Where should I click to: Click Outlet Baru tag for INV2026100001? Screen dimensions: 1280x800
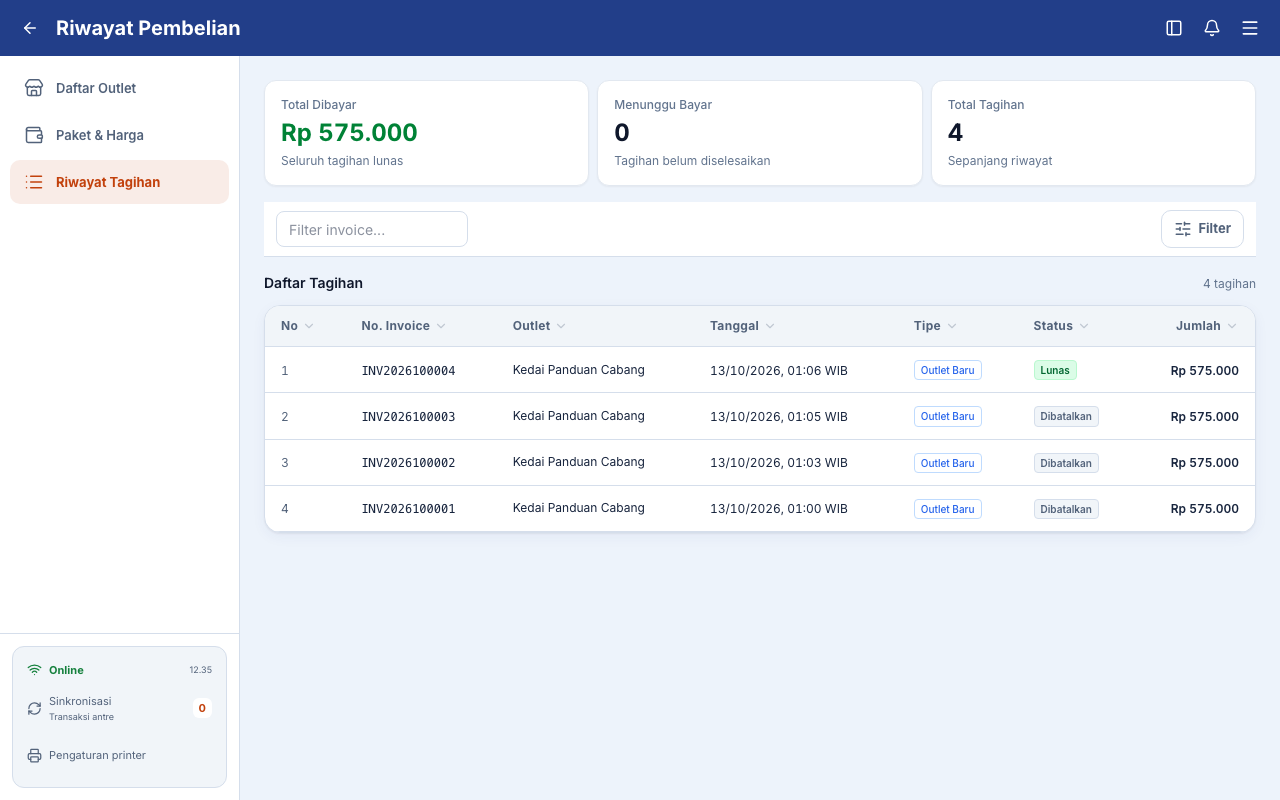click(948, 509)
